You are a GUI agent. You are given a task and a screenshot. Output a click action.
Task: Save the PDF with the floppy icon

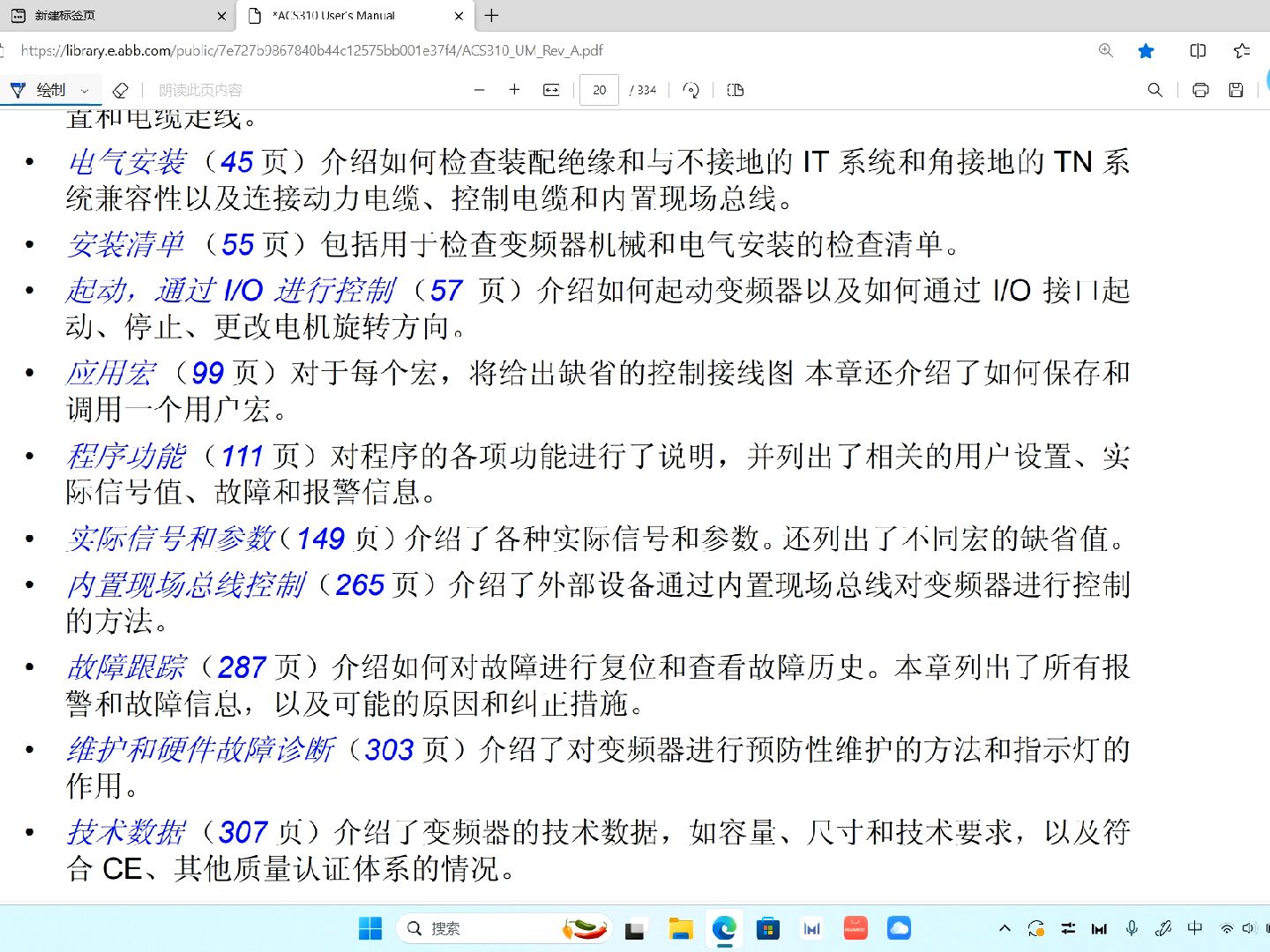[1236, 90]
